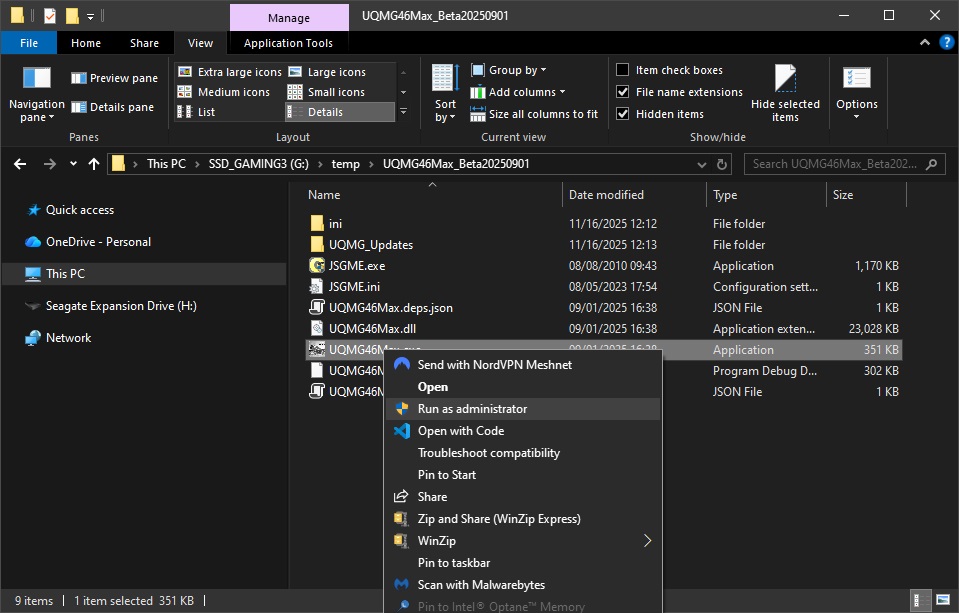Customize Quick Access Toolbar dropdown
959x613 pixels.
click(91, 17)
